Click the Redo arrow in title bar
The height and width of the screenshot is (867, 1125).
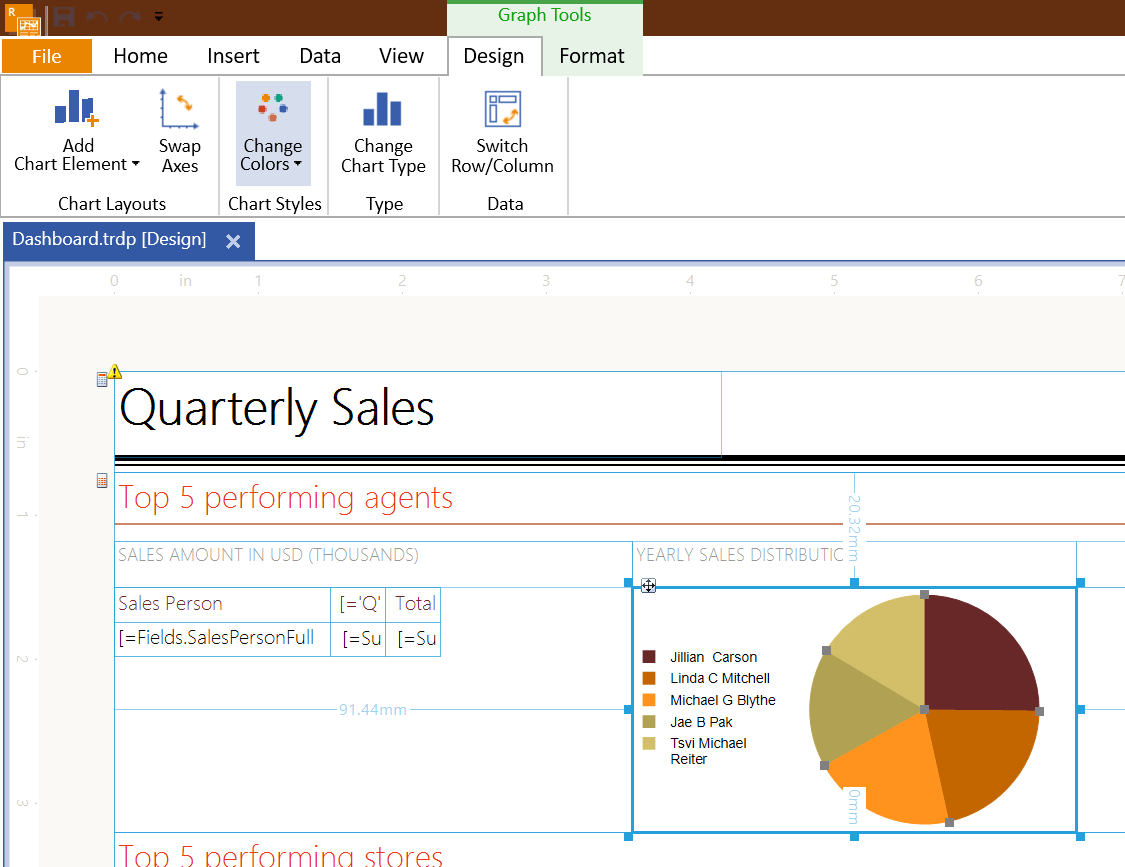130,17
